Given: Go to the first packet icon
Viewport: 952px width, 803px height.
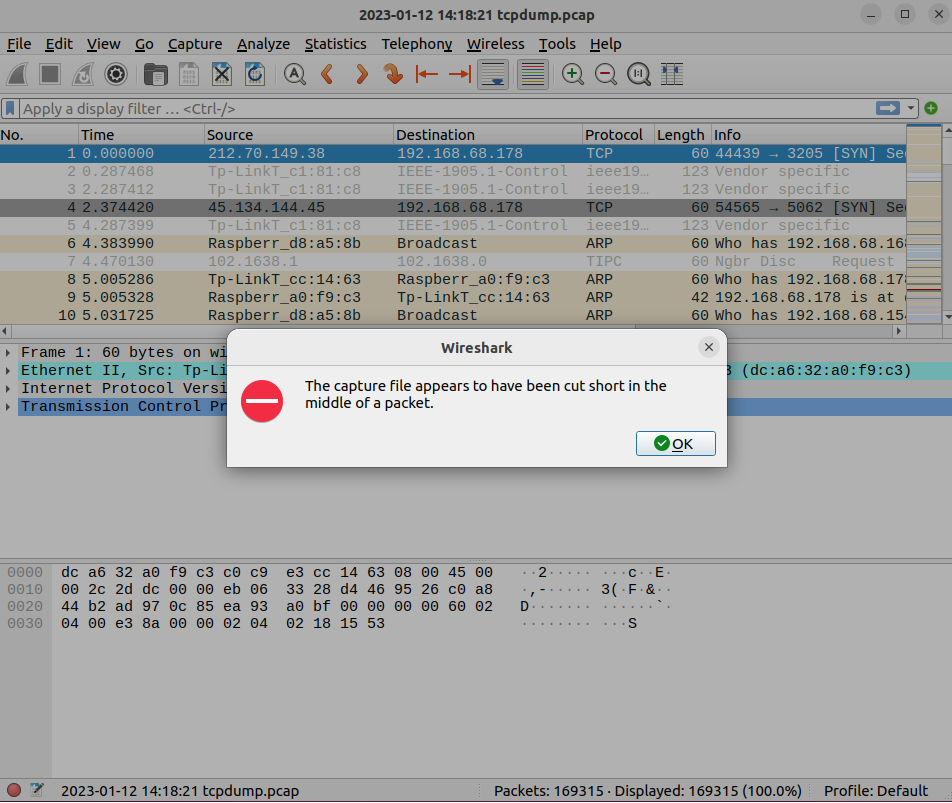Looking at the screenshot, I should coord(427,74).
